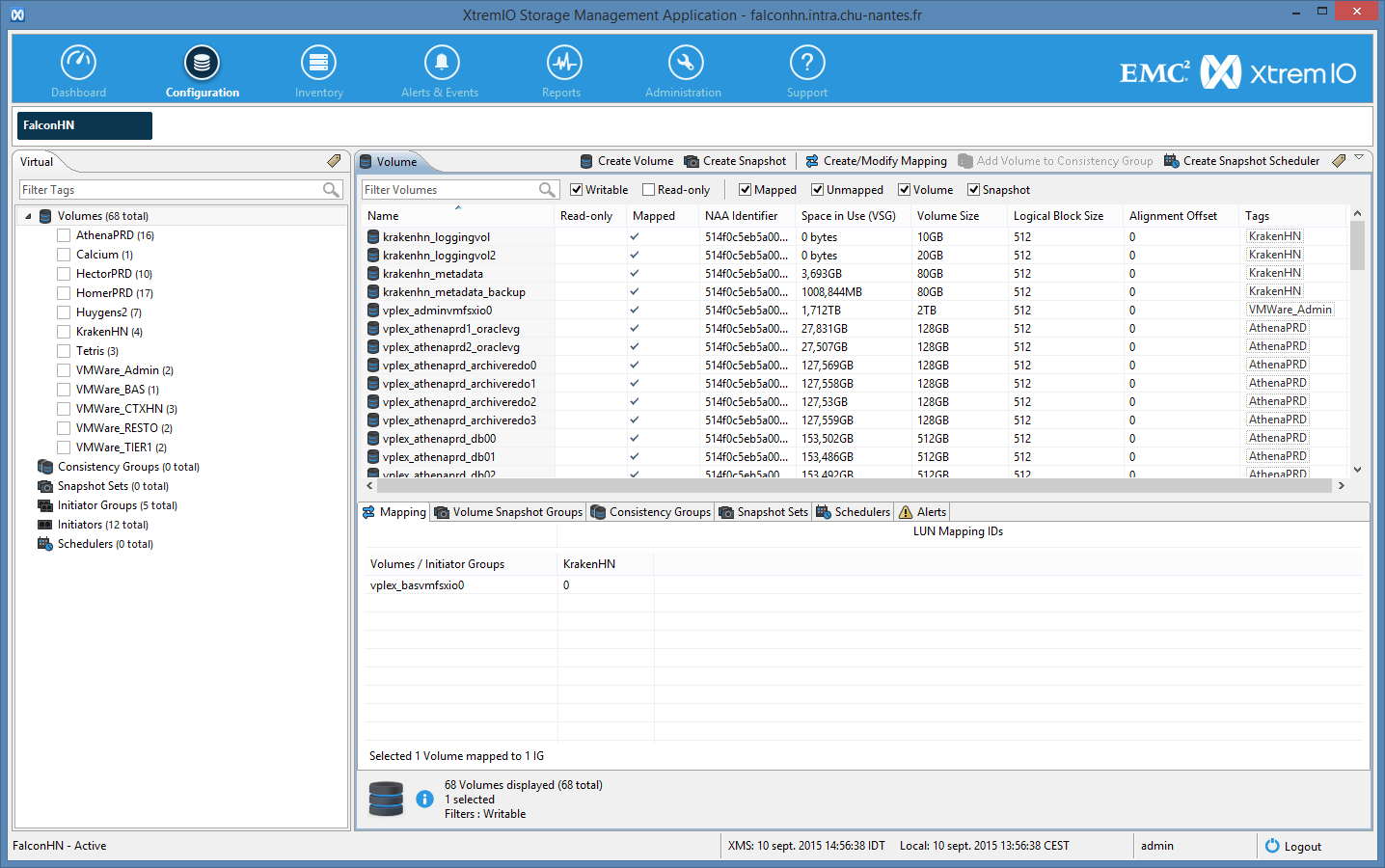The image size is (1385, 868).
Task: Enable the Read-only filter checkbox
Action: coord(649,190)
